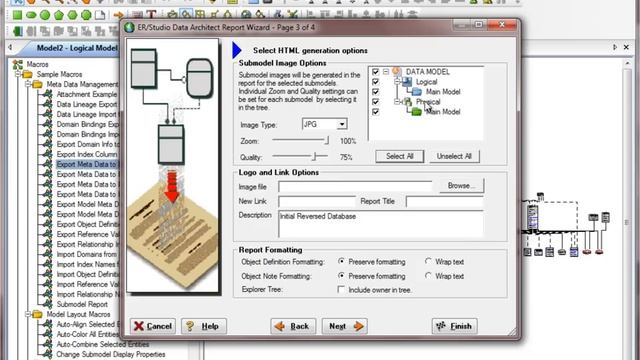Select the green ellipse shape tool
This screenshot has width=640, height=360.
click(x=31, y=16)
